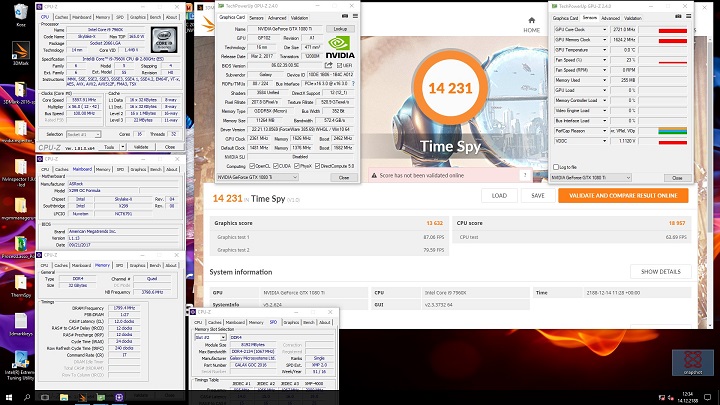
Task: Open the Recycle Bin desktop icon
Action: pos(21,14)
